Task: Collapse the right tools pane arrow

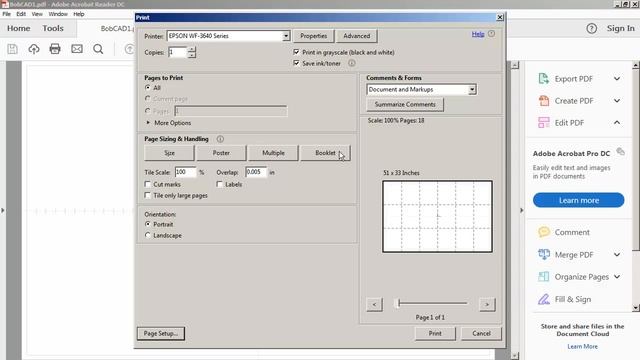Action: click(x=521, y=210)
